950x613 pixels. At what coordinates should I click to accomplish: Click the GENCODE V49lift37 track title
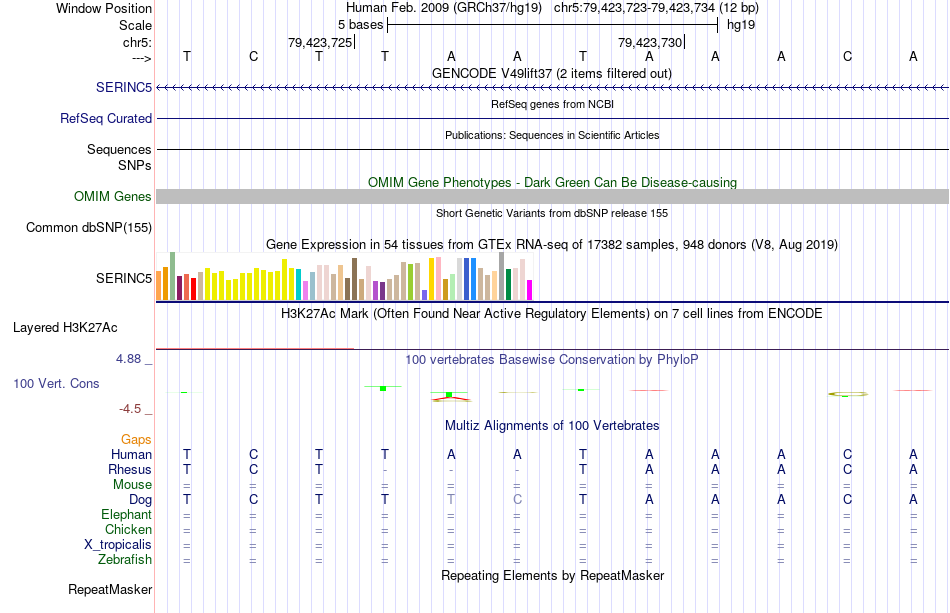(551, 73)
